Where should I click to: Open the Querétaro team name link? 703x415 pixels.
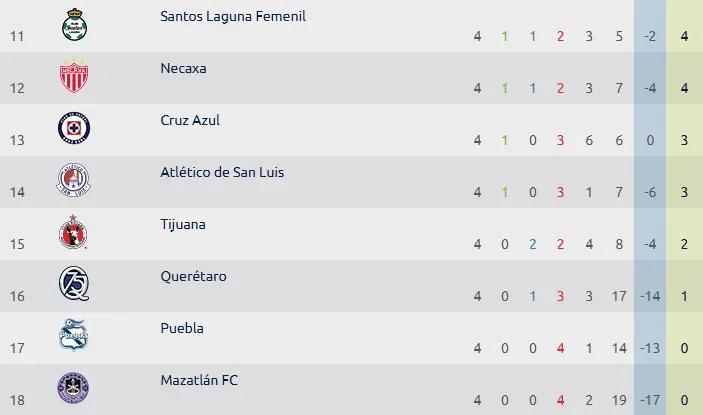(193, 276)
